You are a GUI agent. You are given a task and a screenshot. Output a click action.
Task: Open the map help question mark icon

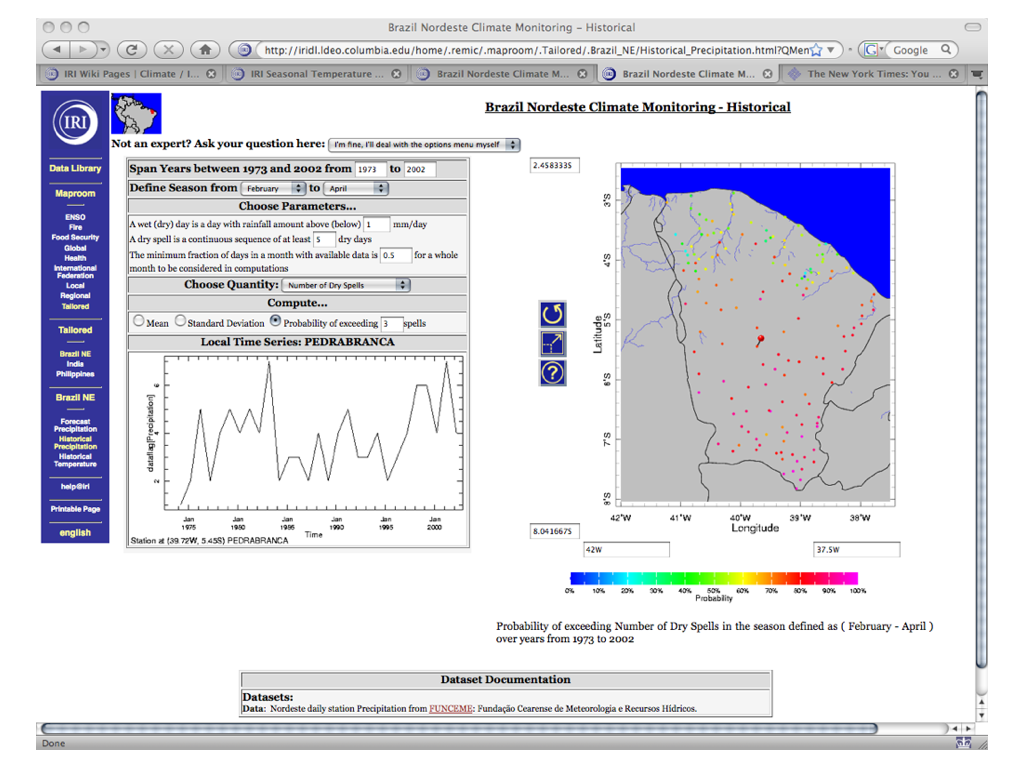552,373
